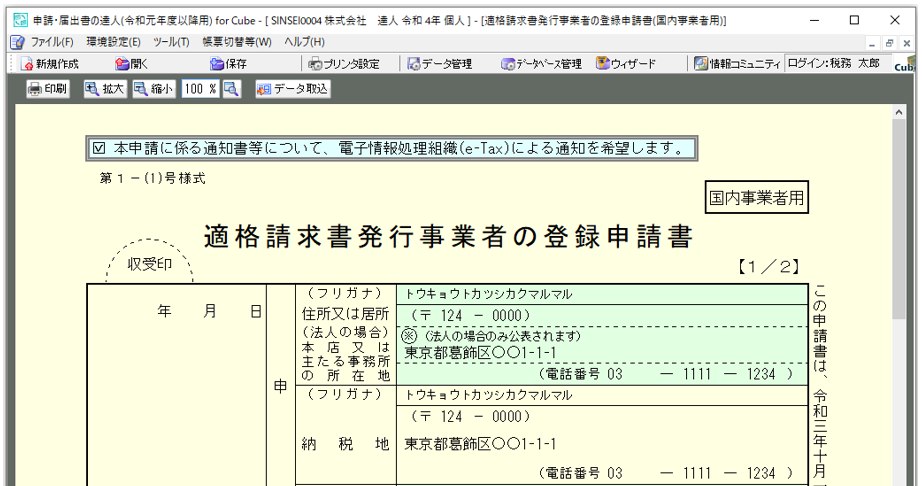Minimize the inner document window
This screenshot has width=922, height=486.
point(872,43)
